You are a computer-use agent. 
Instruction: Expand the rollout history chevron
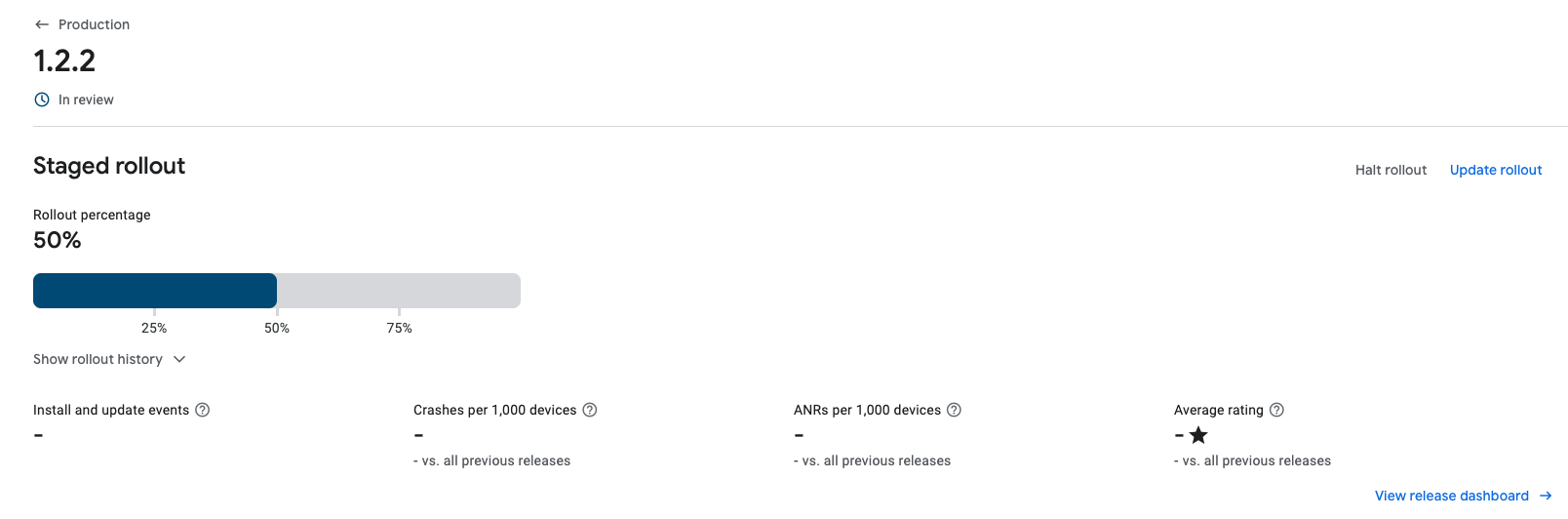179,359
